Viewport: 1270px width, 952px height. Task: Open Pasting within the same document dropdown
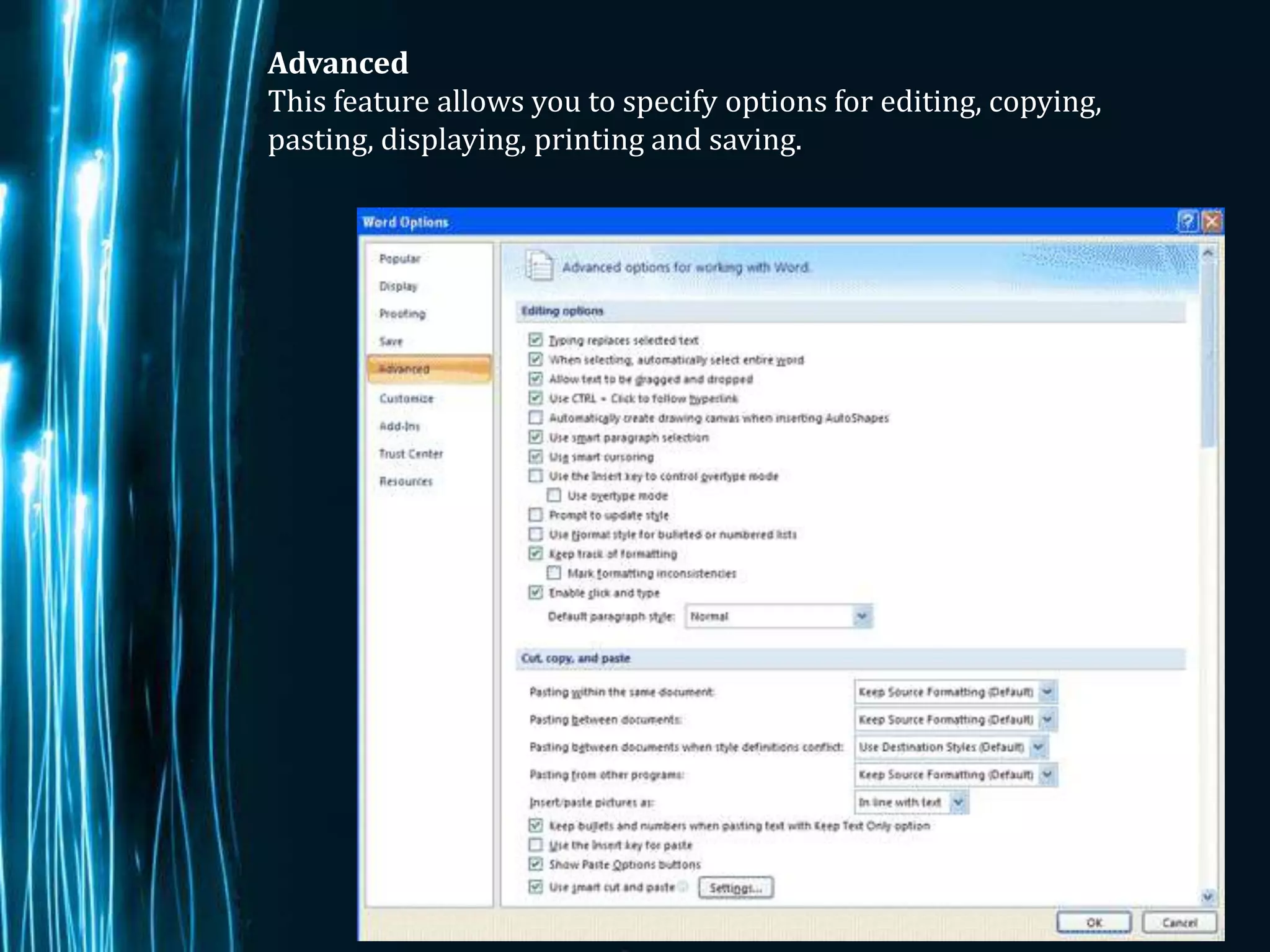956,692
